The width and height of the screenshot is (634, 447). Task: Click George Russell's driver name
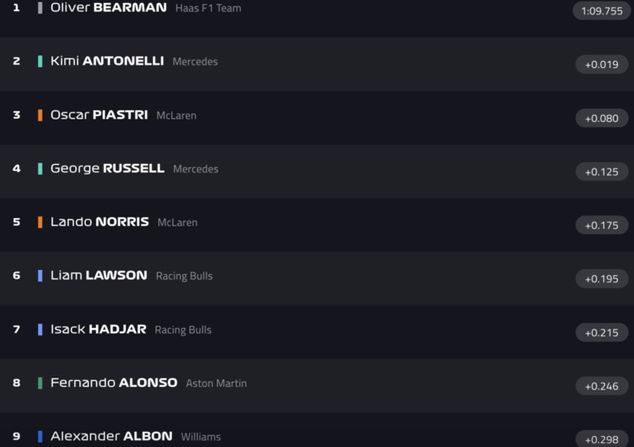tap(107, 168)
